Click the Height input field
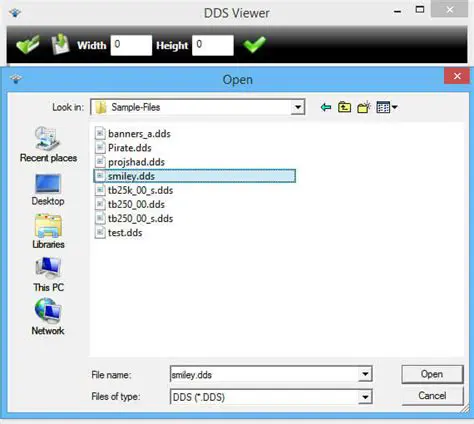 pyautogui.click(x=213, y=45)
